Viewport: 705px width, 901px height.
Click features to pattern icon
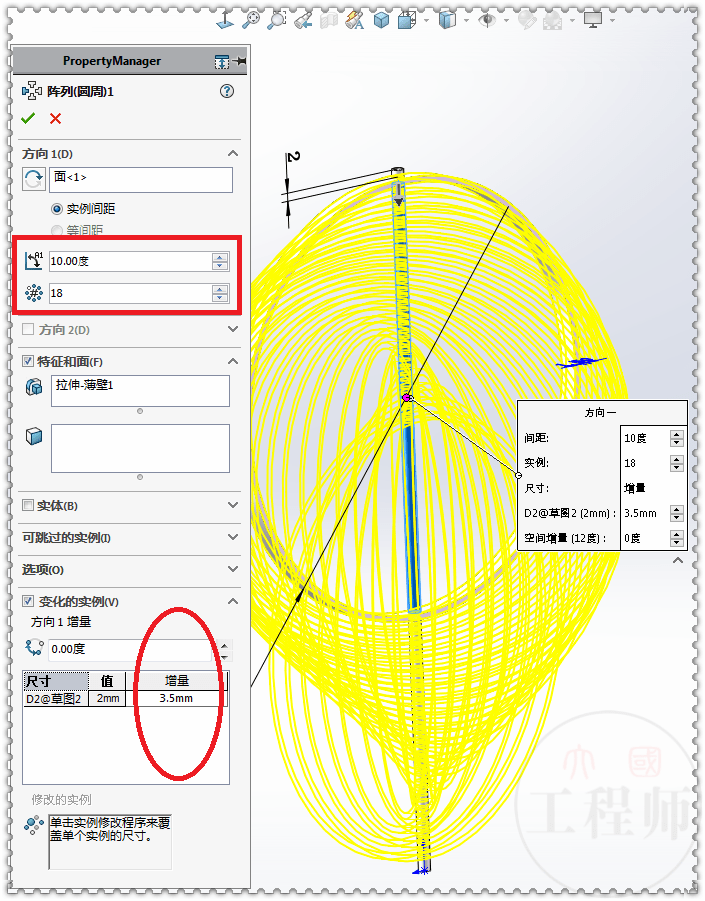tap(34, 387)
